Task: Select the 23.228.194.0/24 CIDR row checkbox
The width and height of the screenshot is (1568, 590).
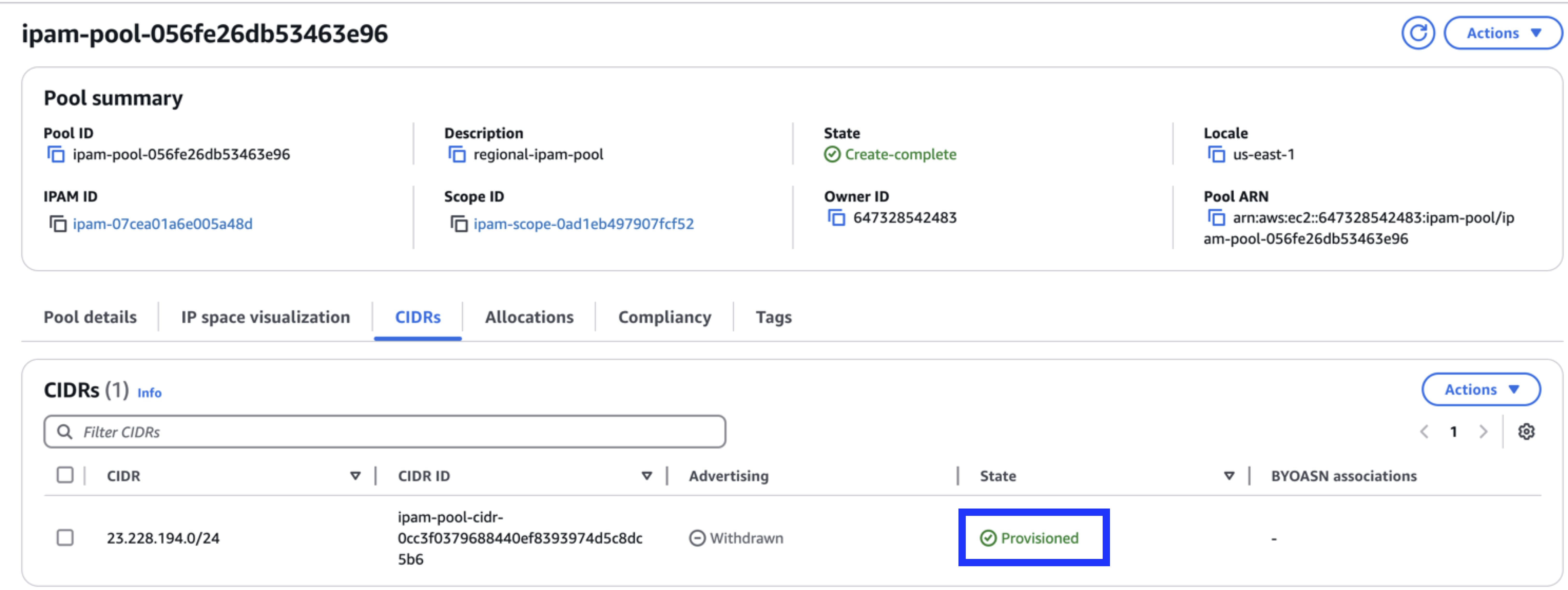Action: pyautogui.click(x=65, y=538)
